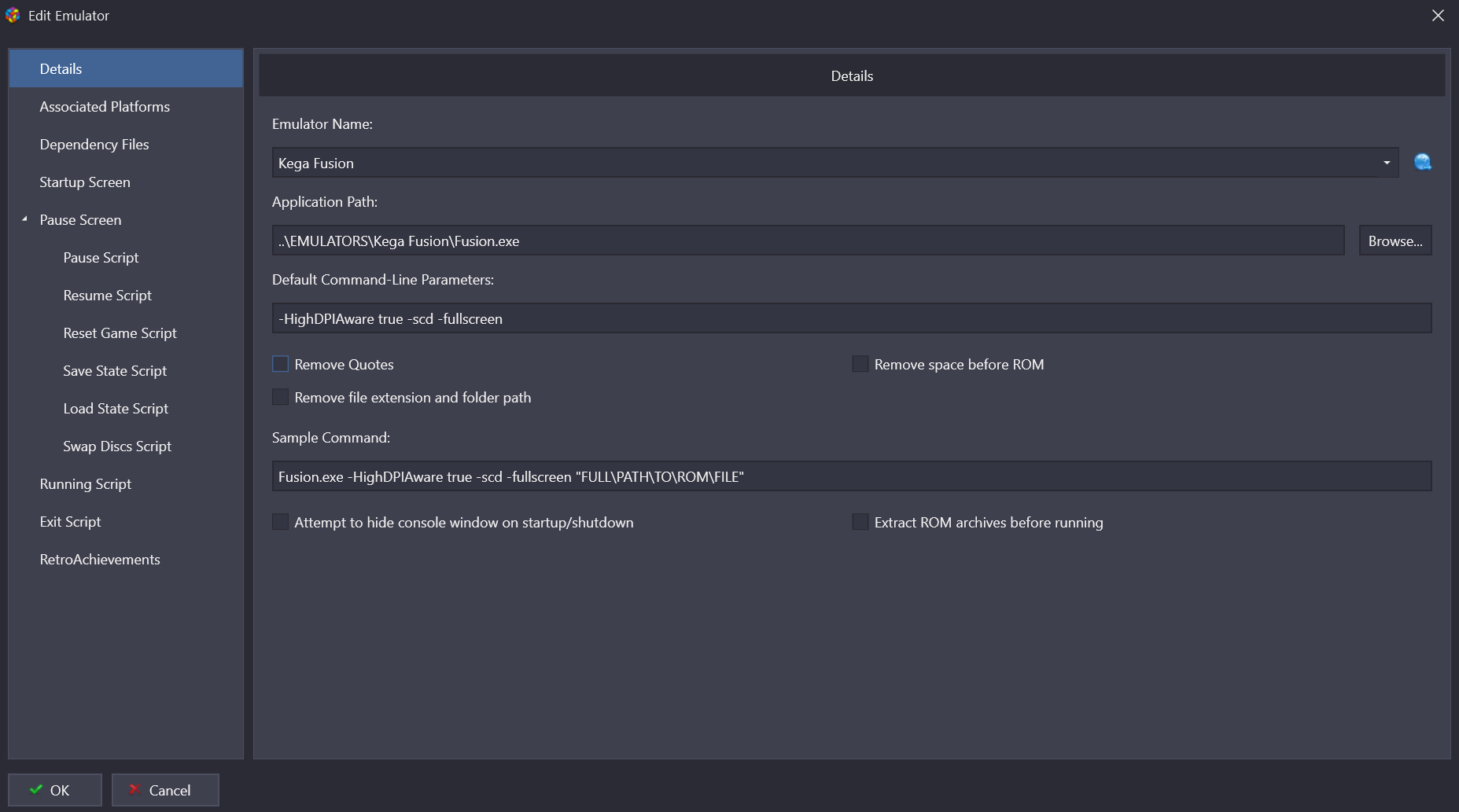Collapse the Pause Screen tree section

pos(24,219)
